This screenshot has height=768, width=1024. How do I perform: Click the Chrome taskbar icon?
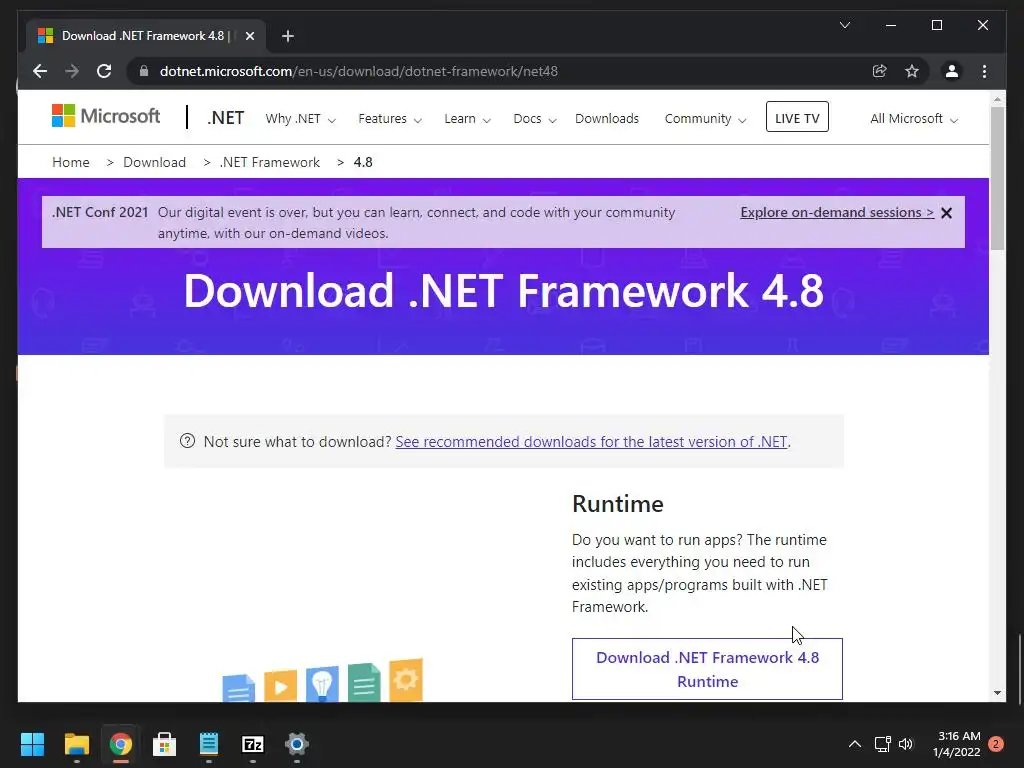(x=120, y=744)
